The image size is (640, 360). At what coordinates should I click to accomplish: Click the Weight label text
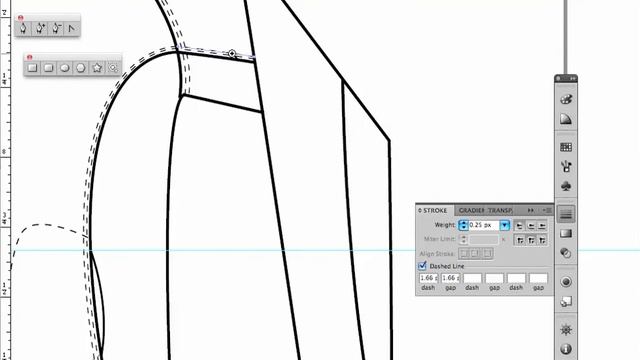tap(445, 225)
